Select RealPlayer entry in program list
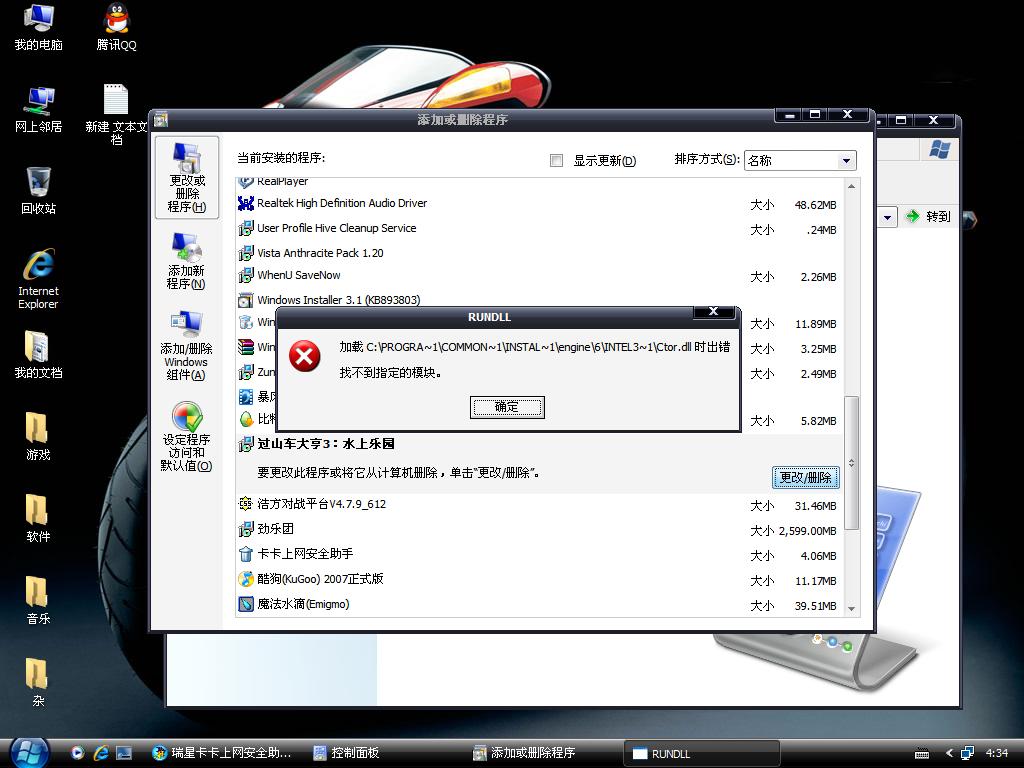The height and width of the screenshot is (768, 1024). [539, 182]
